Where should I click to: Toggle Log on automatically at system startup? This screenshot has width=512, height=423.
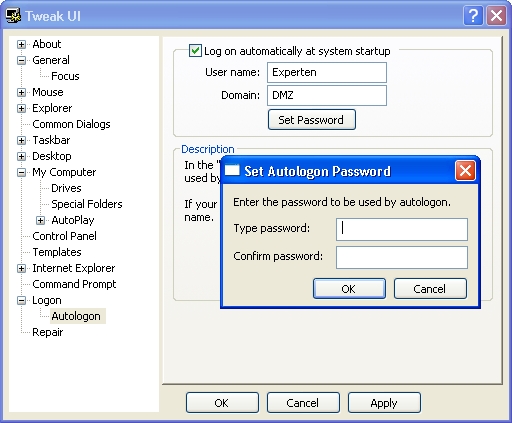[x=195, y=51]
